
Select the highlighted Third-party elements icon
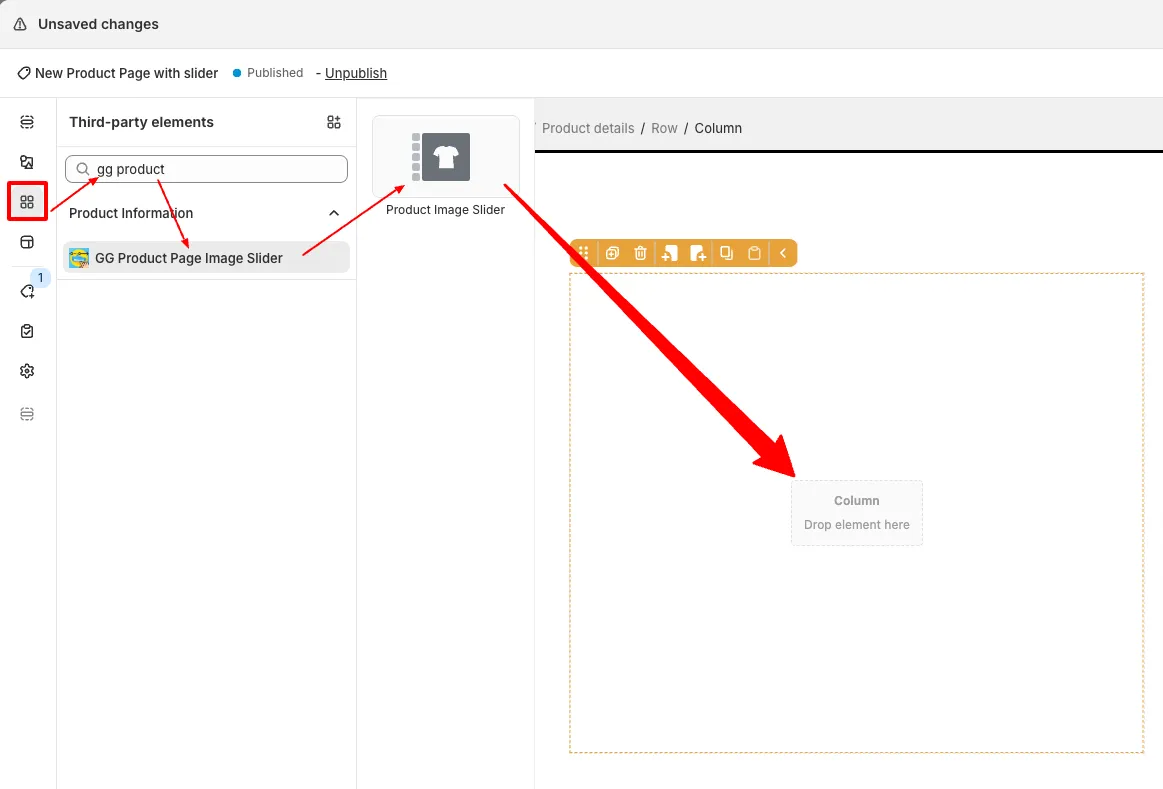click(27, 200)
